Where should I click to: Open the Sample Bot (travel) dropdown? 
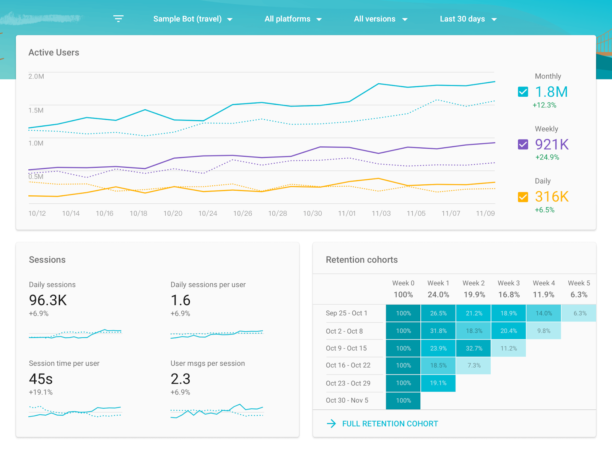(192, 19)
